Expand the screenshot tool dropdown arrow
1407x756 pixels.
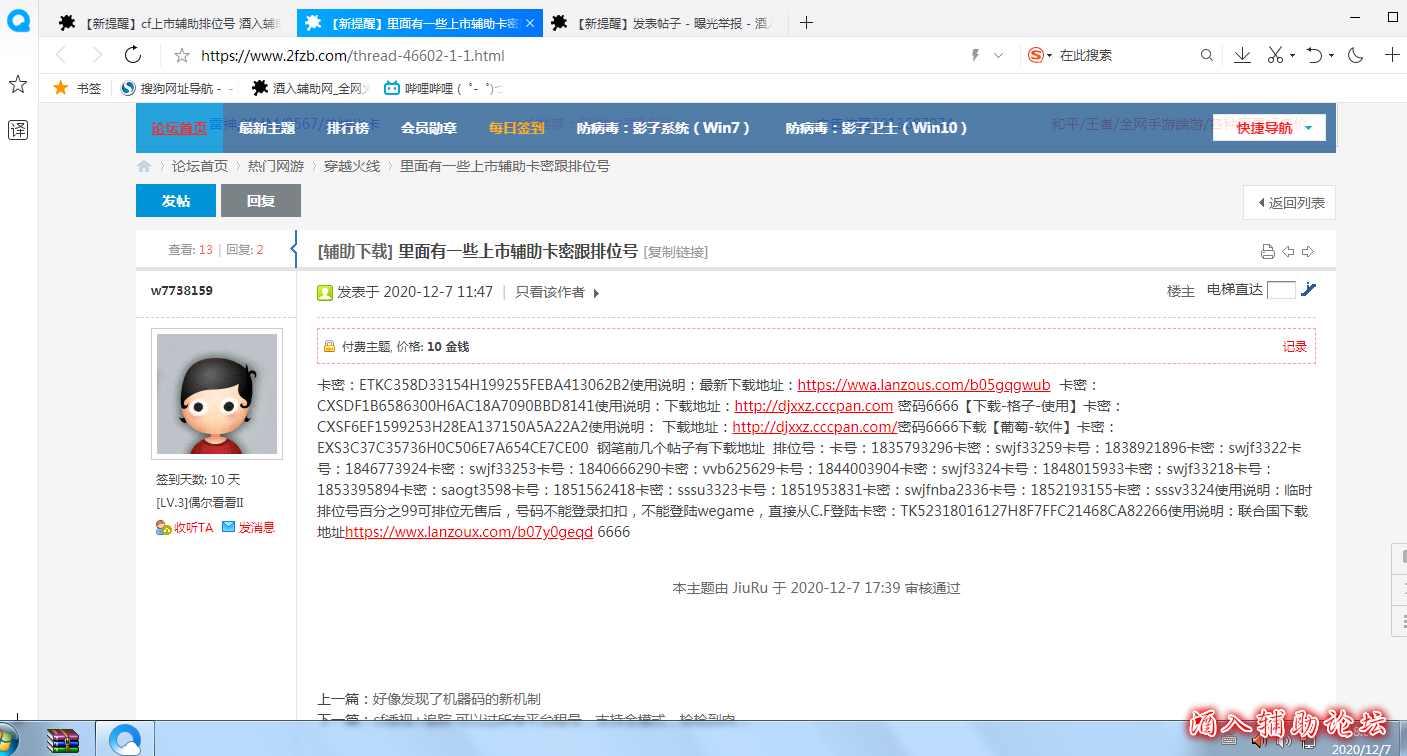point(1292,55)
